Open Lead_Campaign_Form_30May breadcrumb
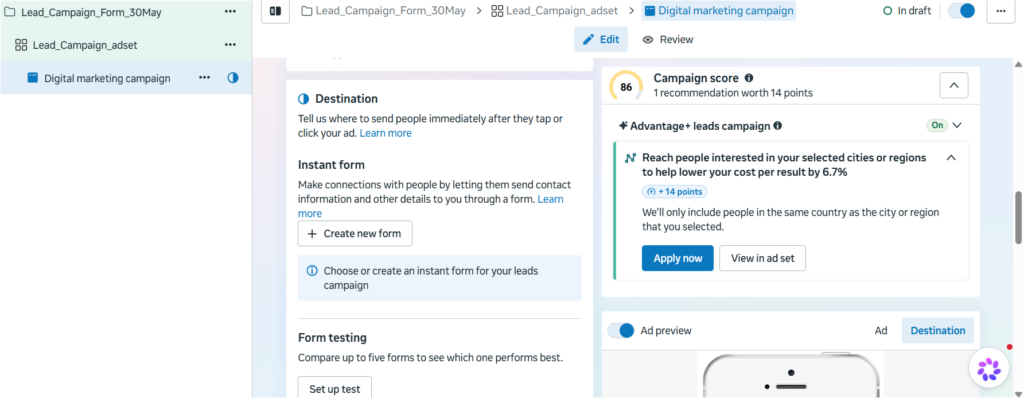Screen dimensions: 1024x398 click(x=383, y=10)
